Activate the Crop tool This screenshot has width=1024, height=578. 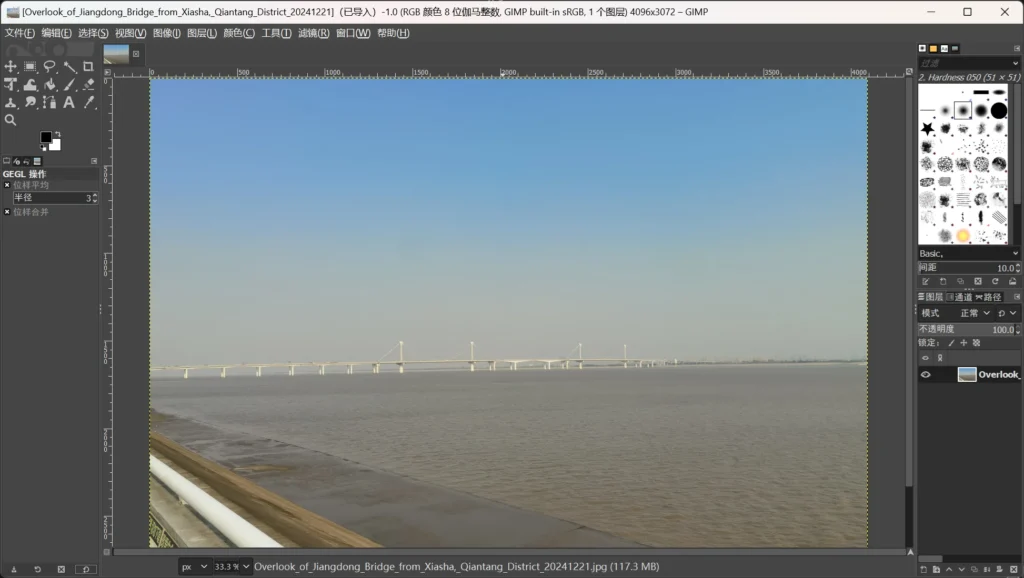tap(88, 67)
